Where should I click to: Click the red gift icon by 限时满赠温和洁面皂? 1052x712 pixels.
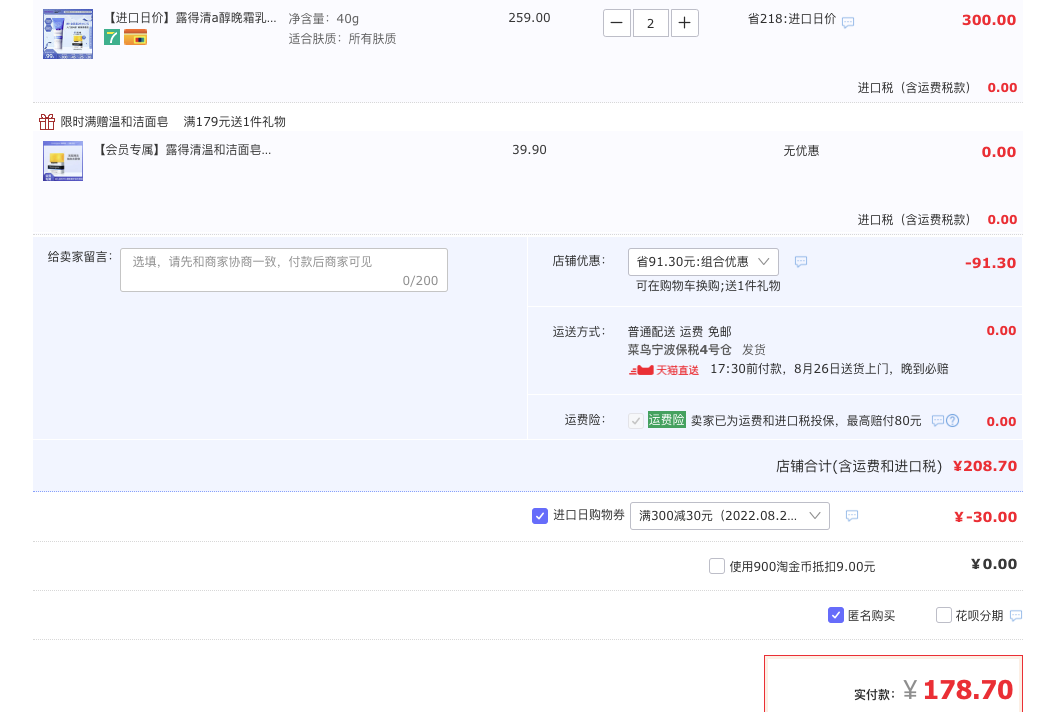point(47,121)
